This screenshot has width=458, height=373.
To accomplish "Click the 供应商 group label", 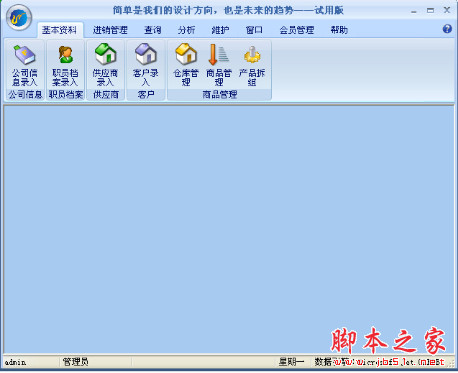I will pos(106,95).
